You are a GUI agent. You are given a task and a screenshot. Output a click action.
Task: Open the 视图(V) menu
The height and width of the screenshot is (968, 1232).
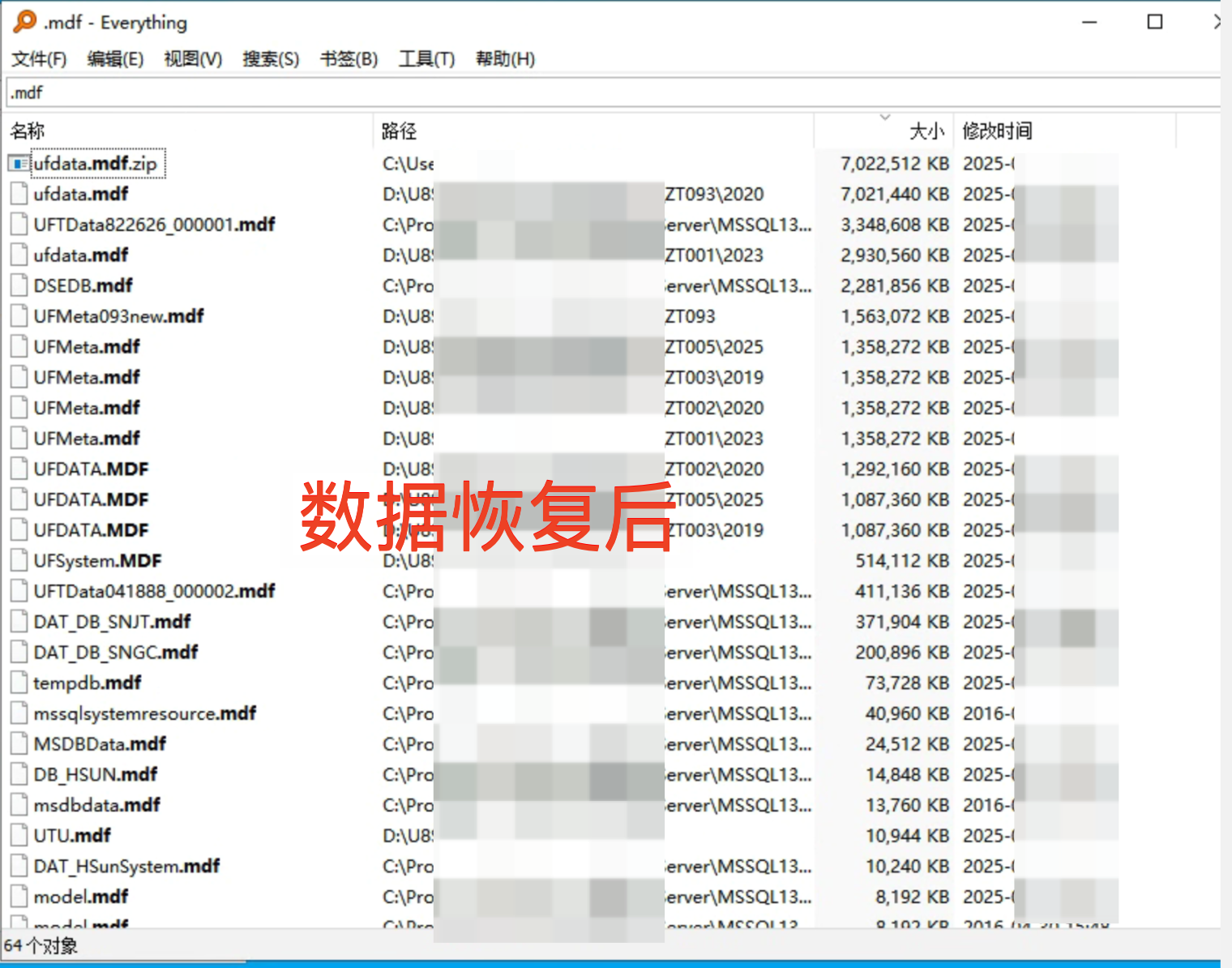[193, 59]
